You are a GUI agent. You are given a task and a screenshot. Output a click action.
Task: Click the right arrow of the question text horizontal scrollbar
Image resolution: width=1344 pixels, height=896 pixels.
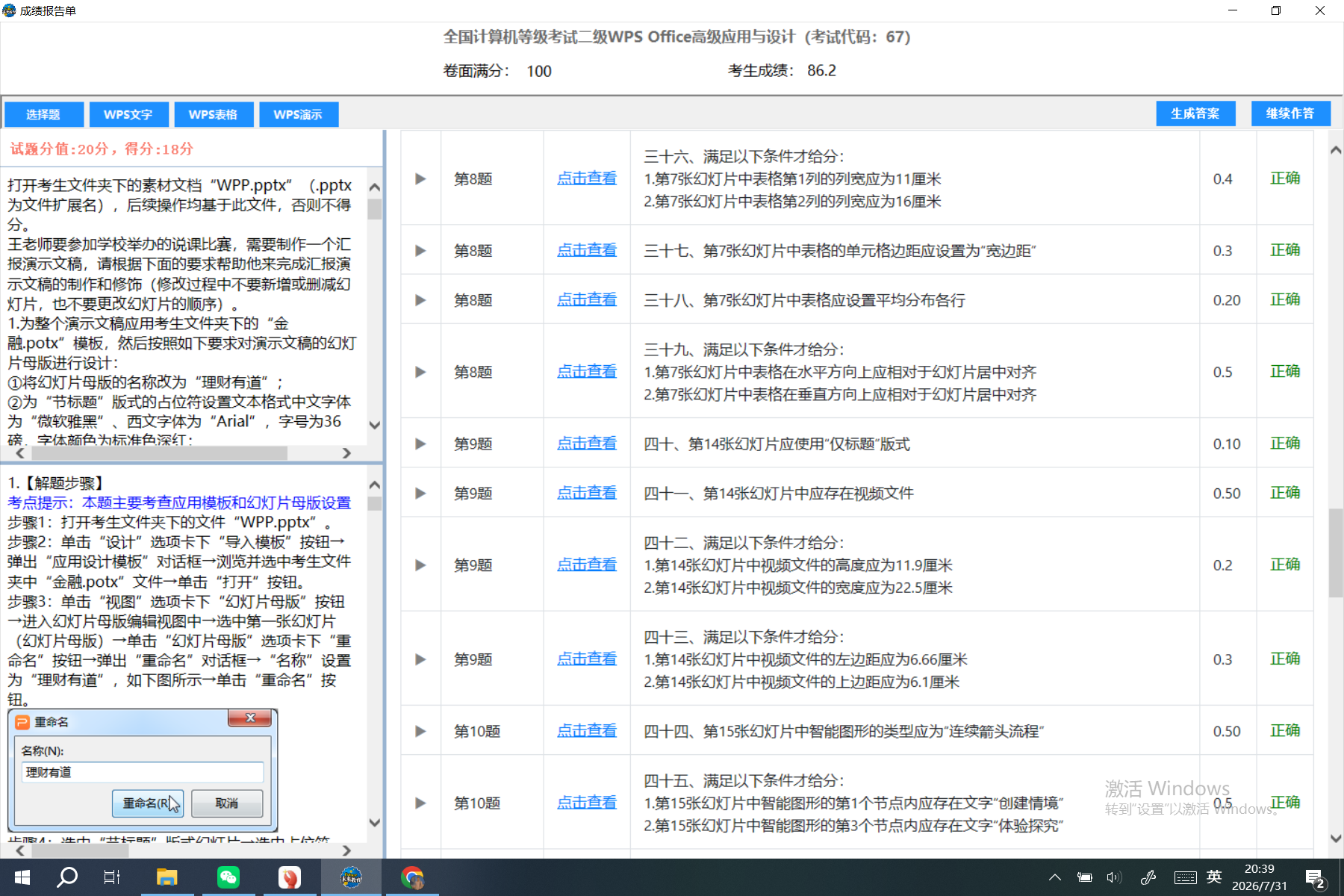[x=346, y=453]
